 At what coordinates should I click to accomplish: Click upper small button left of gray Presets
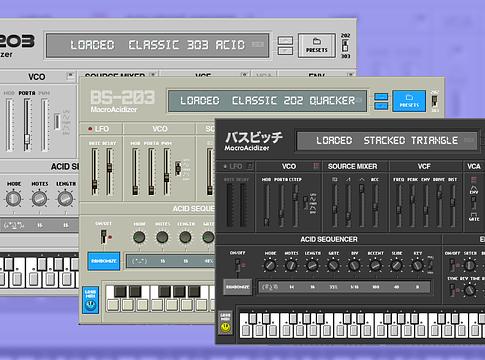[285, 41]
